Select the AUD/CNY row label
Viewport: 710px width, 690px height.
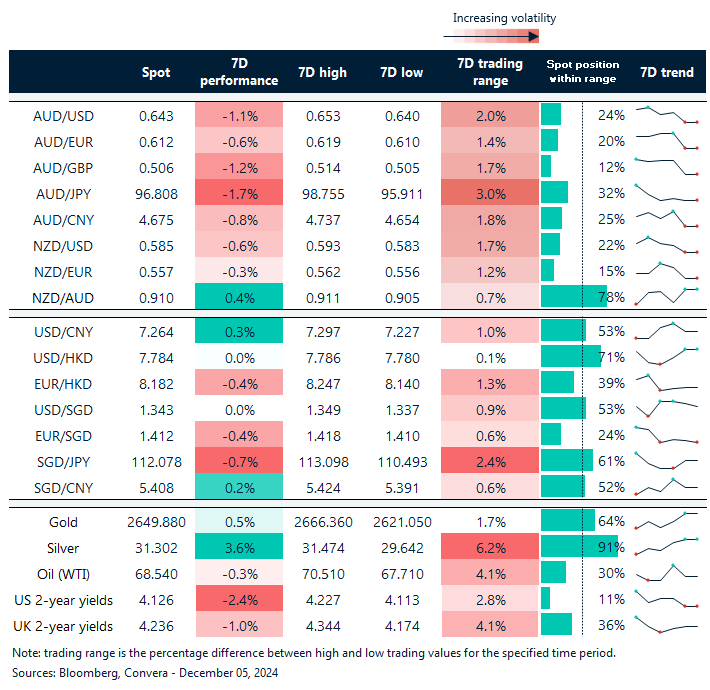tap(63, 220)
